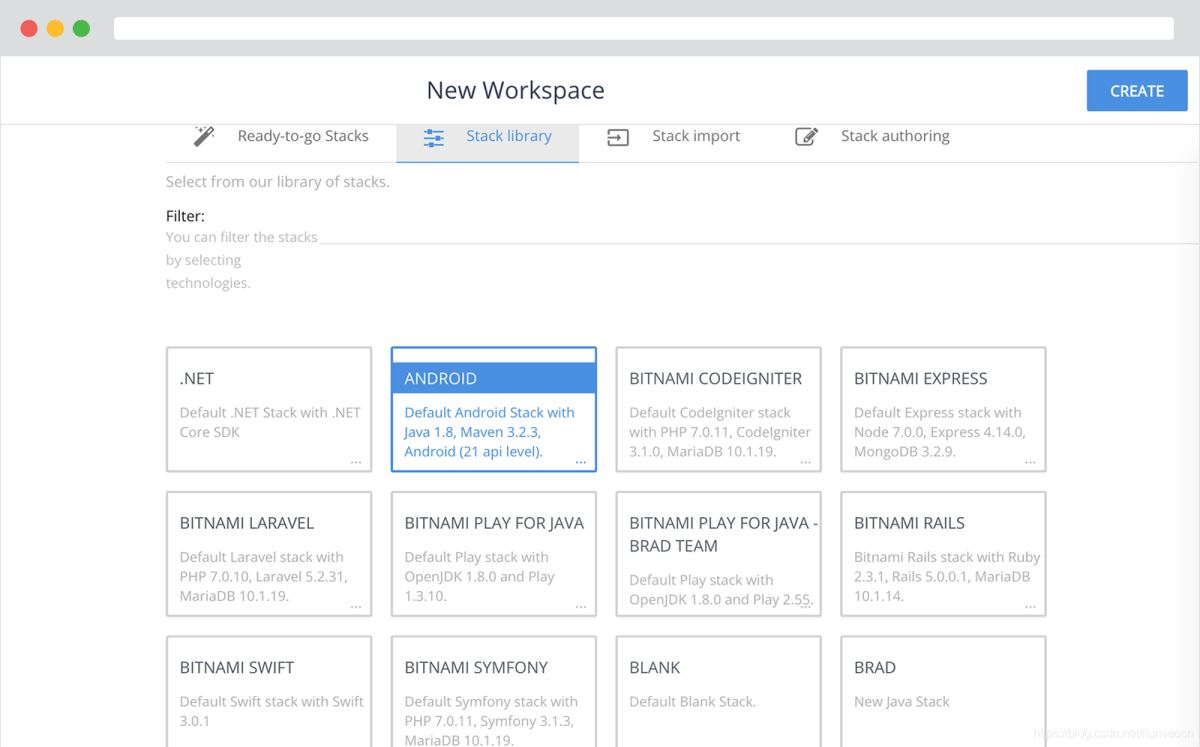Expand the ellipsis on the Android stack card
Image resolution: width=1200 pixels, height=747 pixels.
click(581, 462)
